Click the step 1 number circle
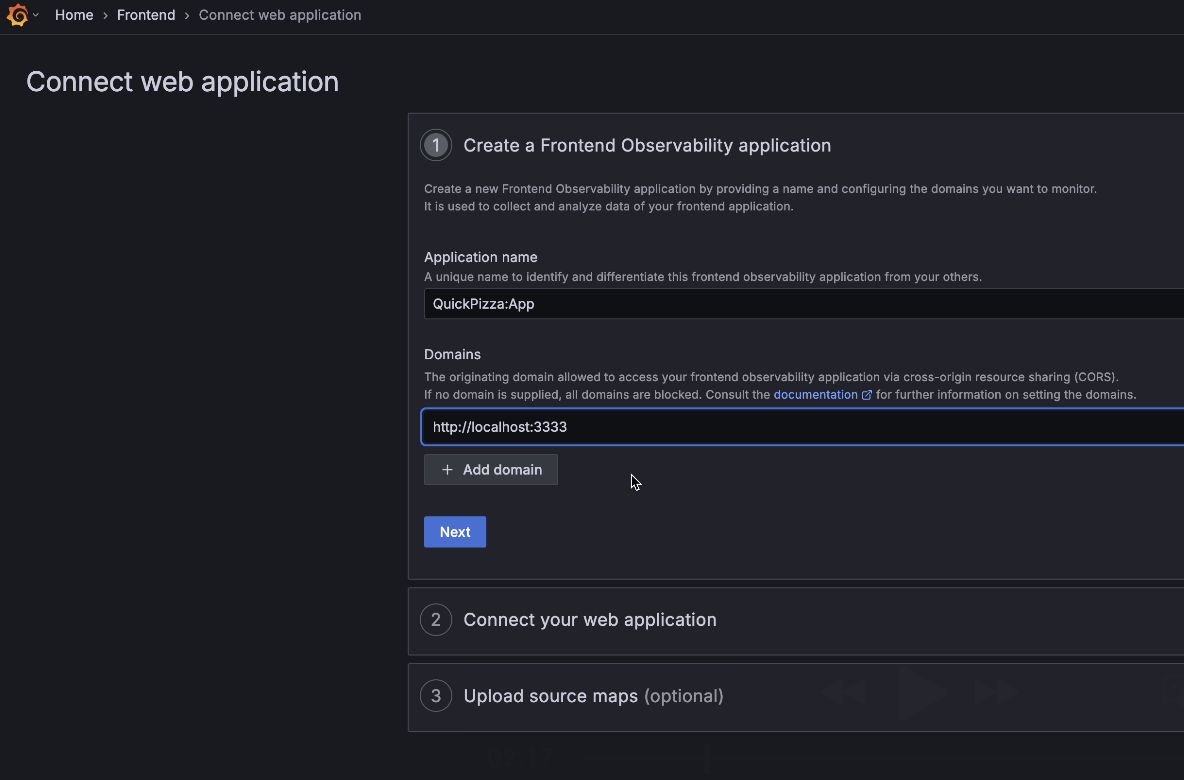 (x=436, y=145)
